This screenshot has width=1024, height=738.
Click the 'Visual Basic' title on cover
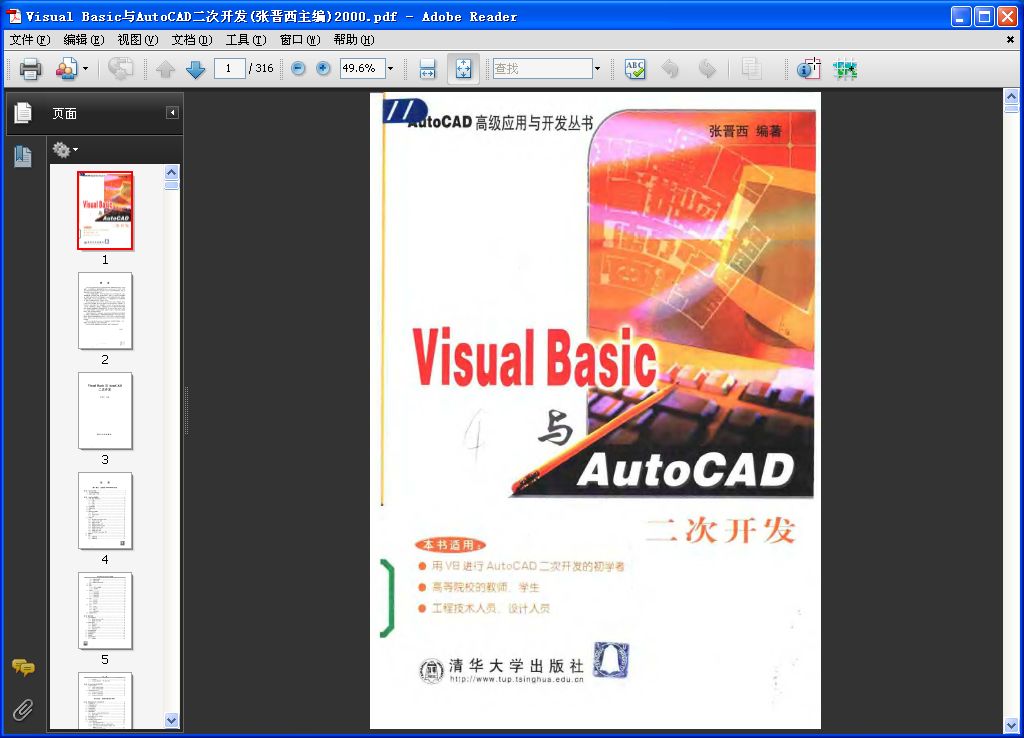click(534, 358)
